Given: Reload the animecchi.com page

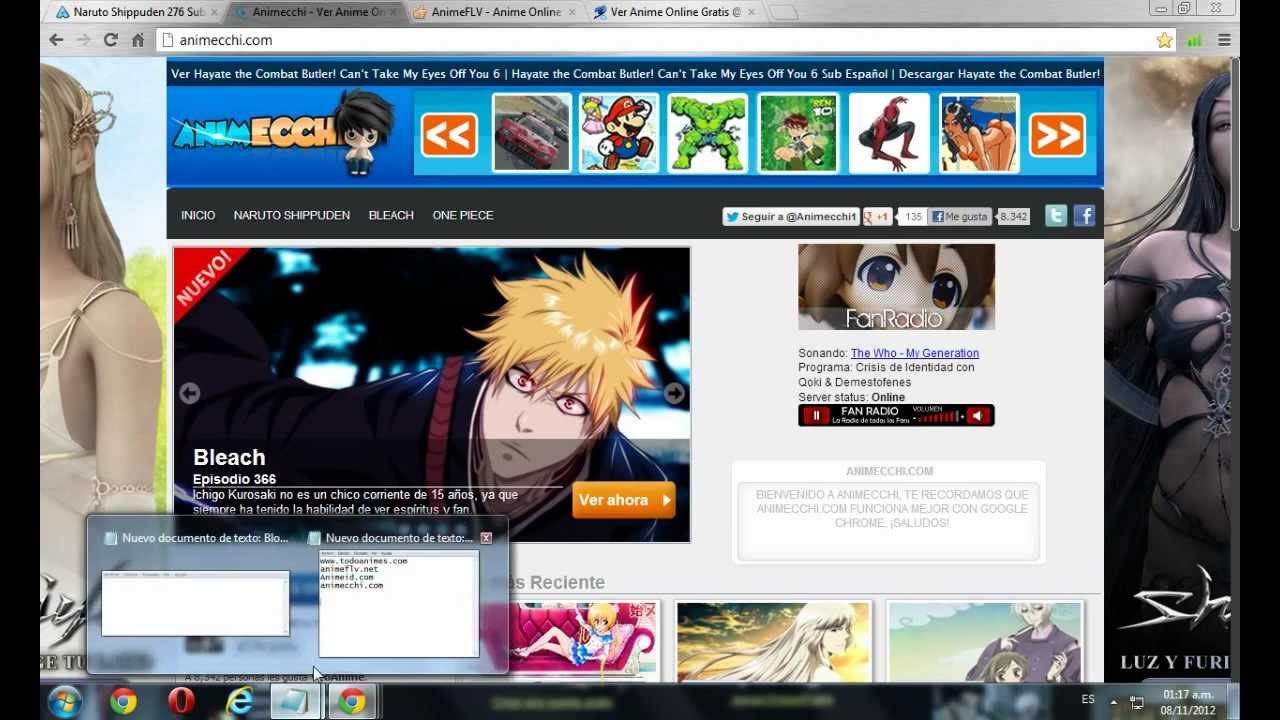Looking at the screenshot, I should click(x=111, y=40).
